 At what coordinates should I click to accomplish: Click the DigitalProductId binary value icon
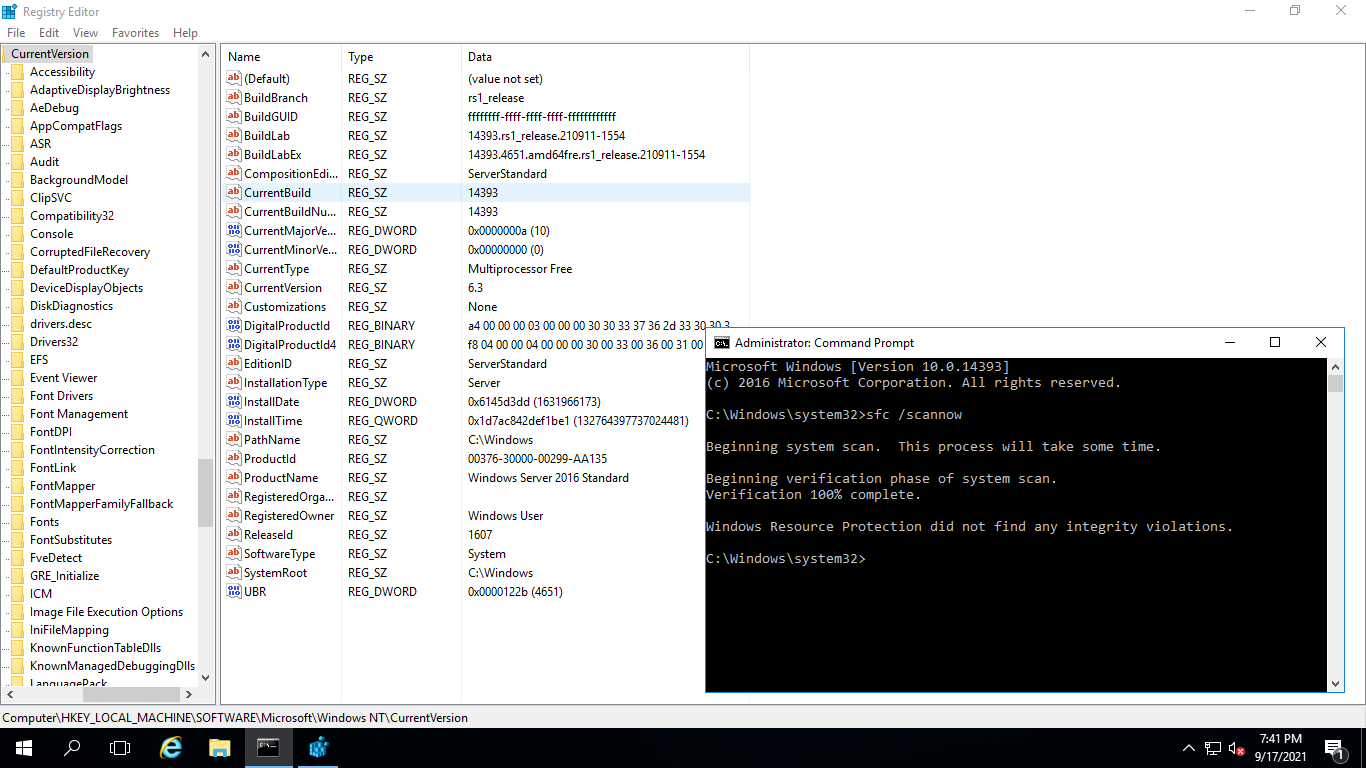(235, 326)
